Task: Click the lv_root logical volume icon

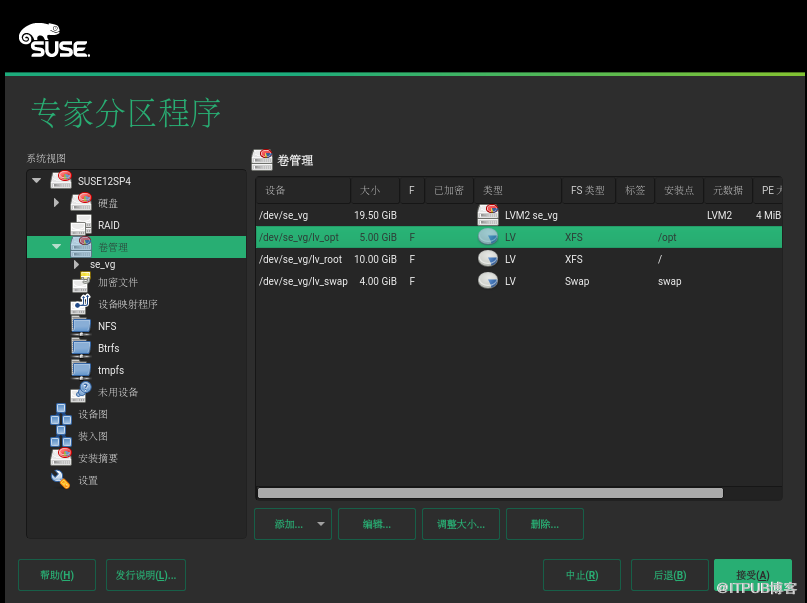Action: coord(487,258)
